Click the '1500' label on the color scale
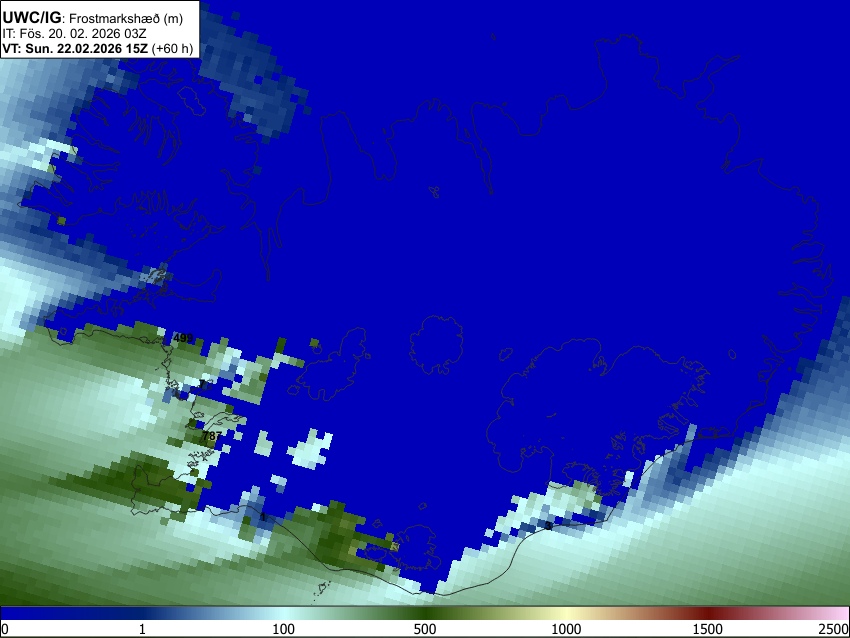The width and height of the screenshot is (850, 638). coord(708,629)
